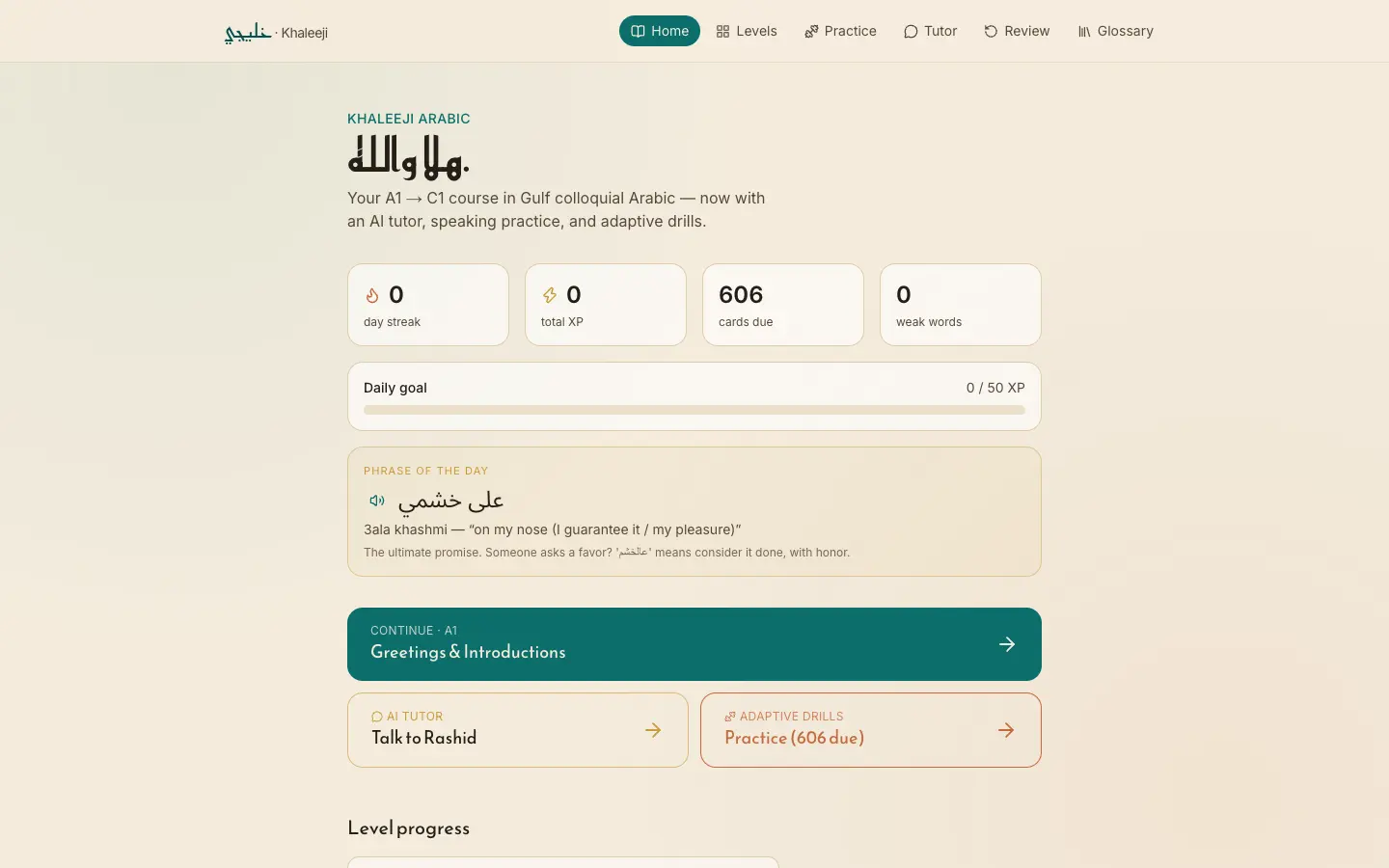1389x868 pixels.
Task: Play audio for the phrase of the day
Action: click(377, 501)
